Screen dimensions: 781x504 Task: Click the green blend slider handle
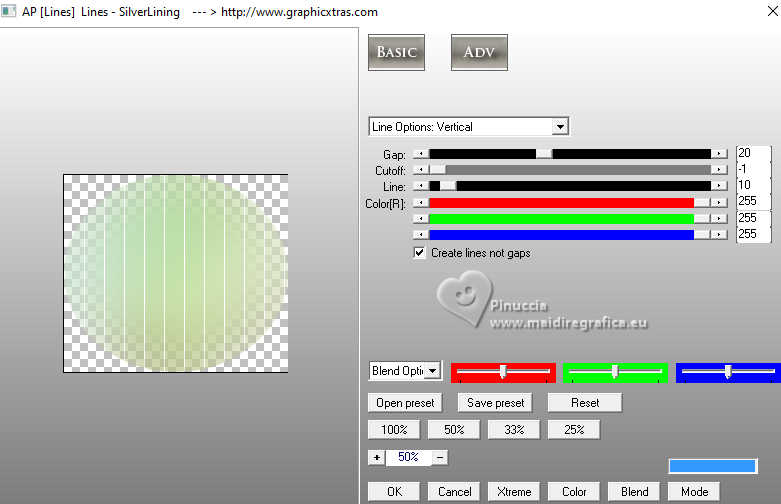[615, 371]
